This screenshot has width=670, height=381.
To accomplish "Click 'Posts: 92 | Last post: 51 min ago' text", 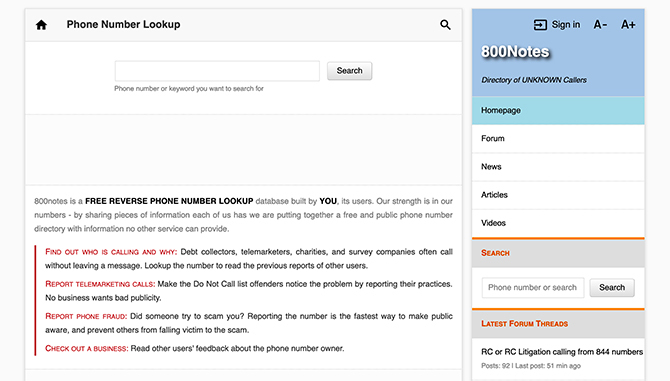I will [531, 366].
